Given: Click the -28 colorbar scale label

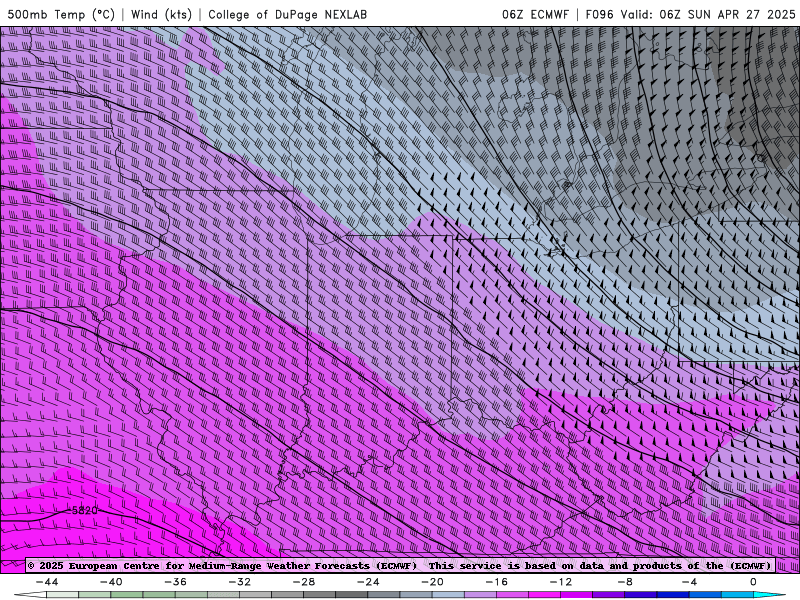Looking at the screenshot, I should pos(304,582).
